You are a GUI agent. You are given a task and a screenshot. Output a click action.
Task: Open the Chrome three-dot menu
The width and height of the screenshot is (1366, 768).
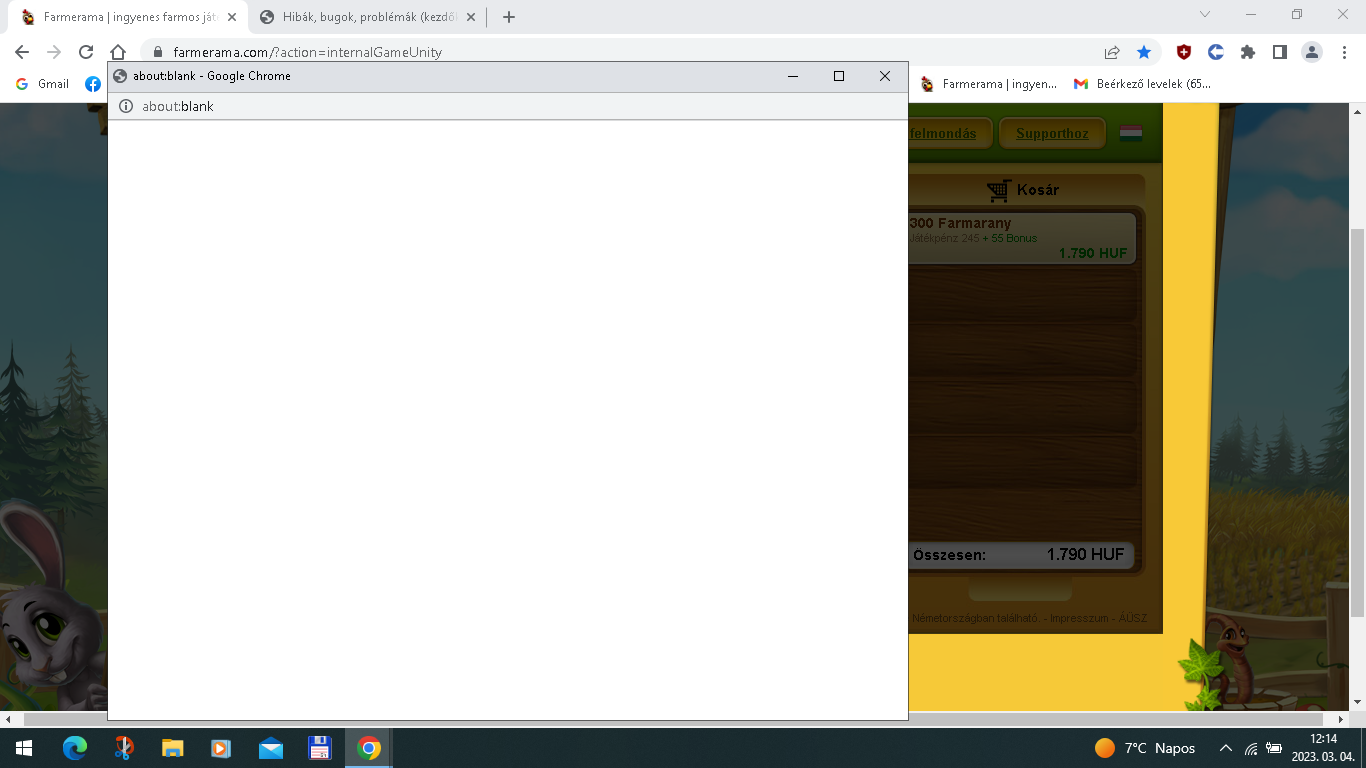[1343, 52]
